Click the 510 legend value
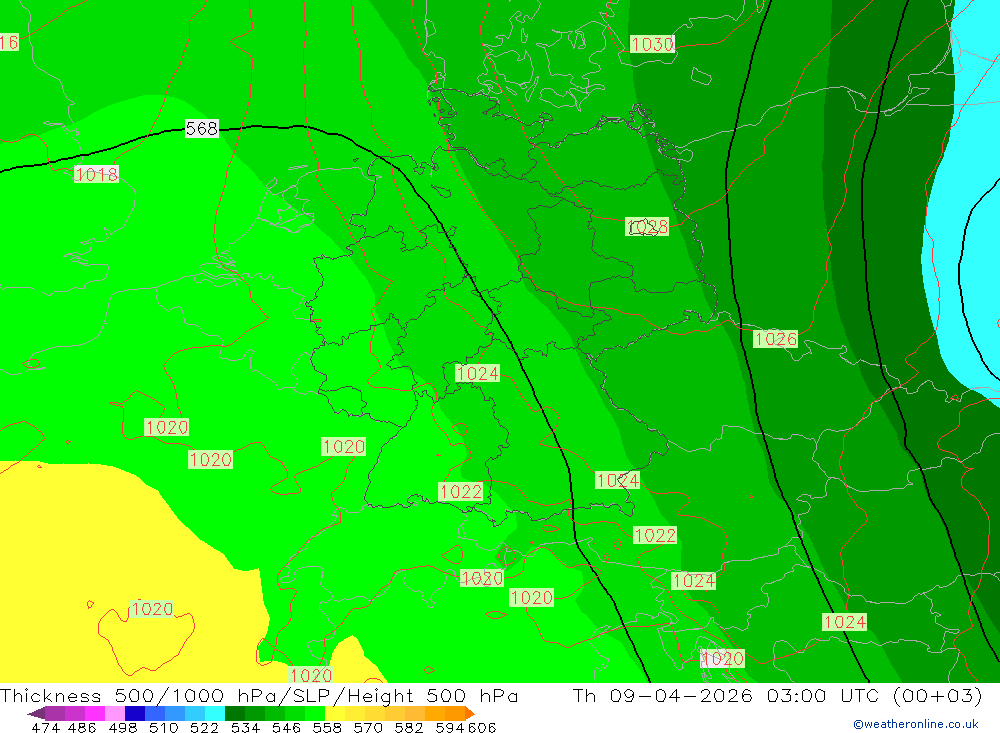 (163, 727)
